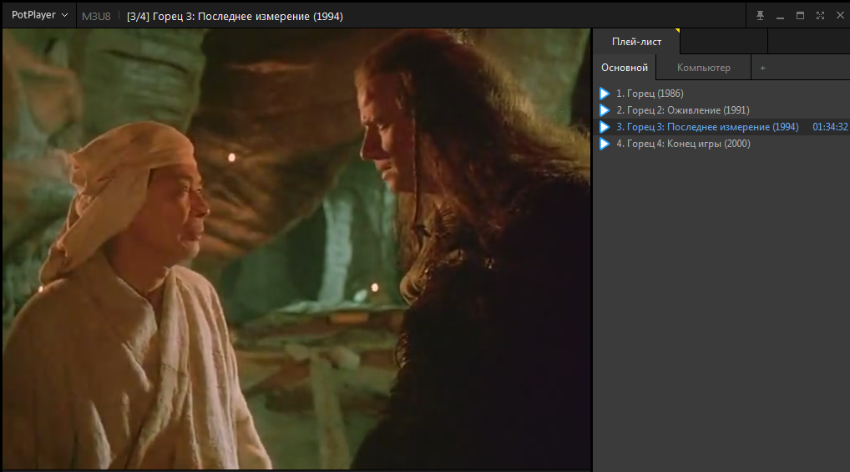Click play icon next to Горец 3: Последнее измерение
The height and width of the screenshot is (472, 850).
click(604, 127)
